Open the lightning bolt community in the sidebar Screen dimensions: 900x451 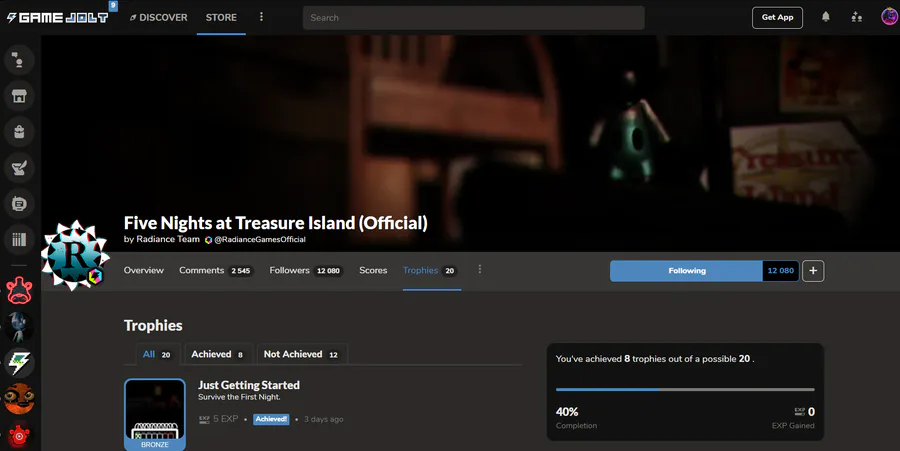pyautogui.click(x=19, y=363)
